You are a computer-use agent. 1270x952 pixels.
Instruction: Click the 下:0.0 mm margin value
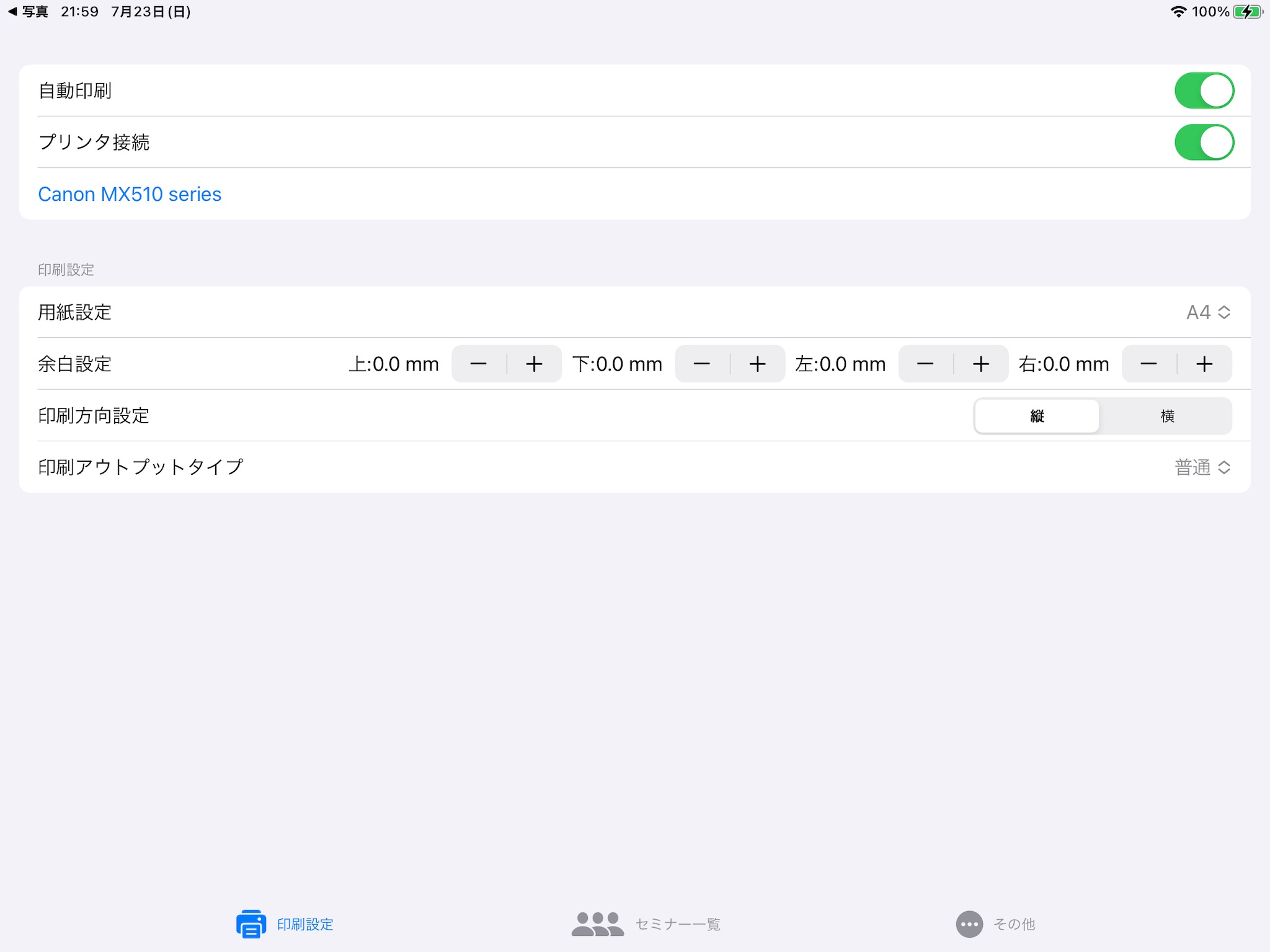[617, 364]
